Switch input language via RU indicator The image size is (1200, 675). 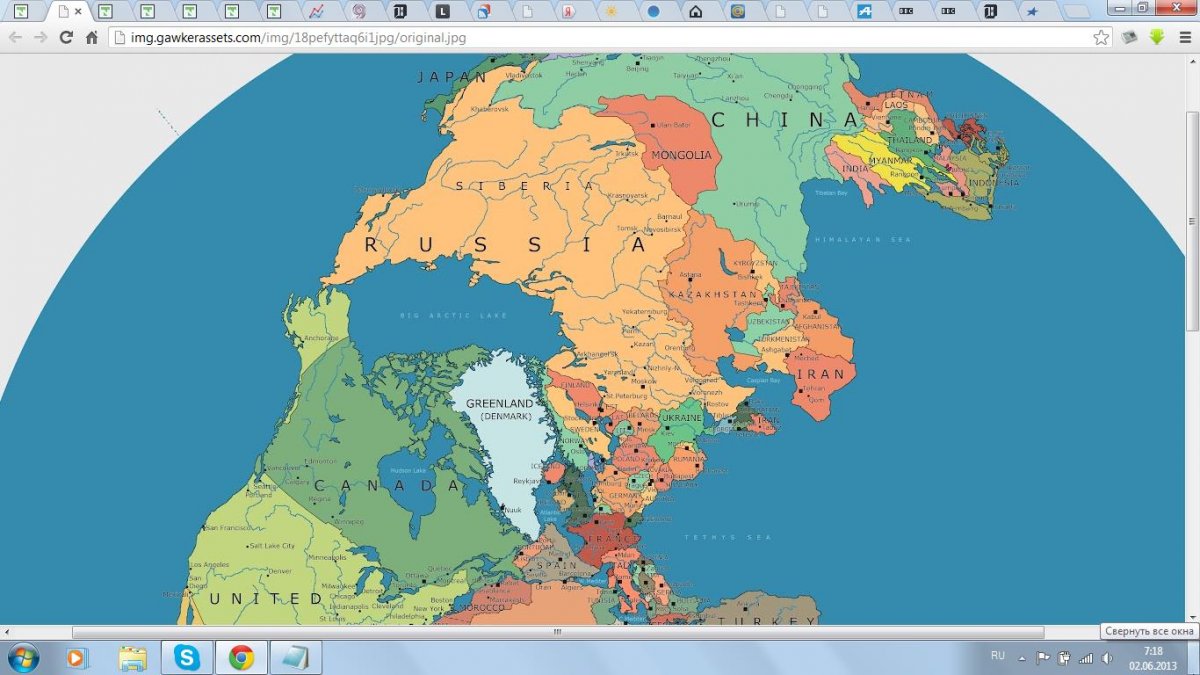[997, 656]
